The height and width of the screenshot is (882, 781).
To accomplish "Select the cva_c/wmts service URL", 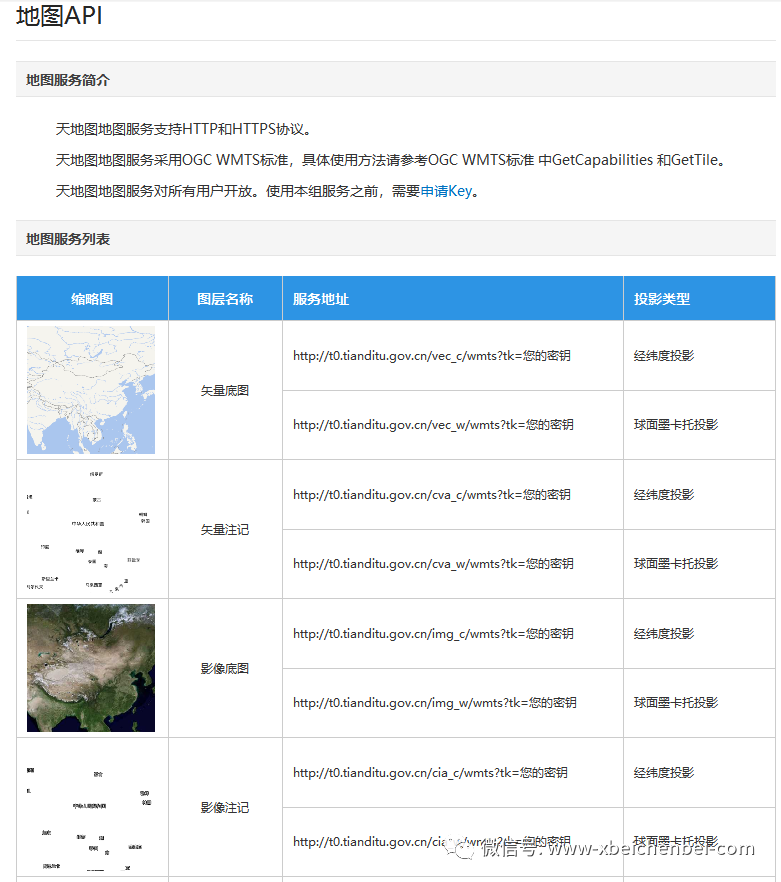I will click(432, 494).
